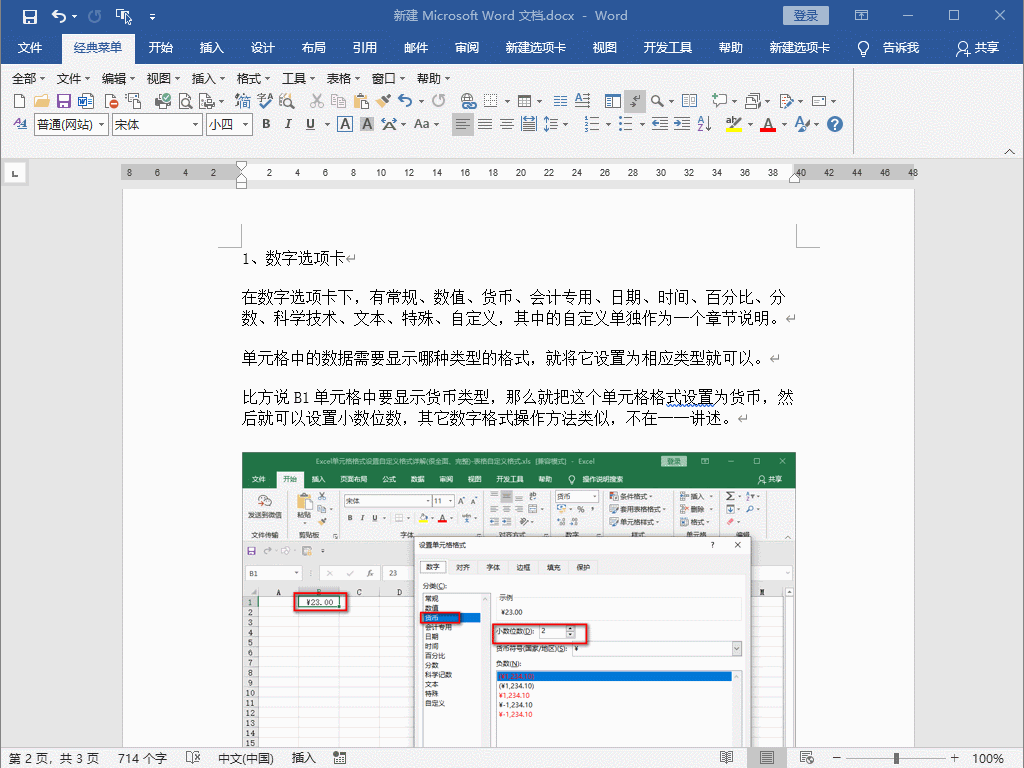The height and width of the screenshot is (768, 1024).
Task: Click the language indicator 中文(中国)
Action: click(246, 758)
